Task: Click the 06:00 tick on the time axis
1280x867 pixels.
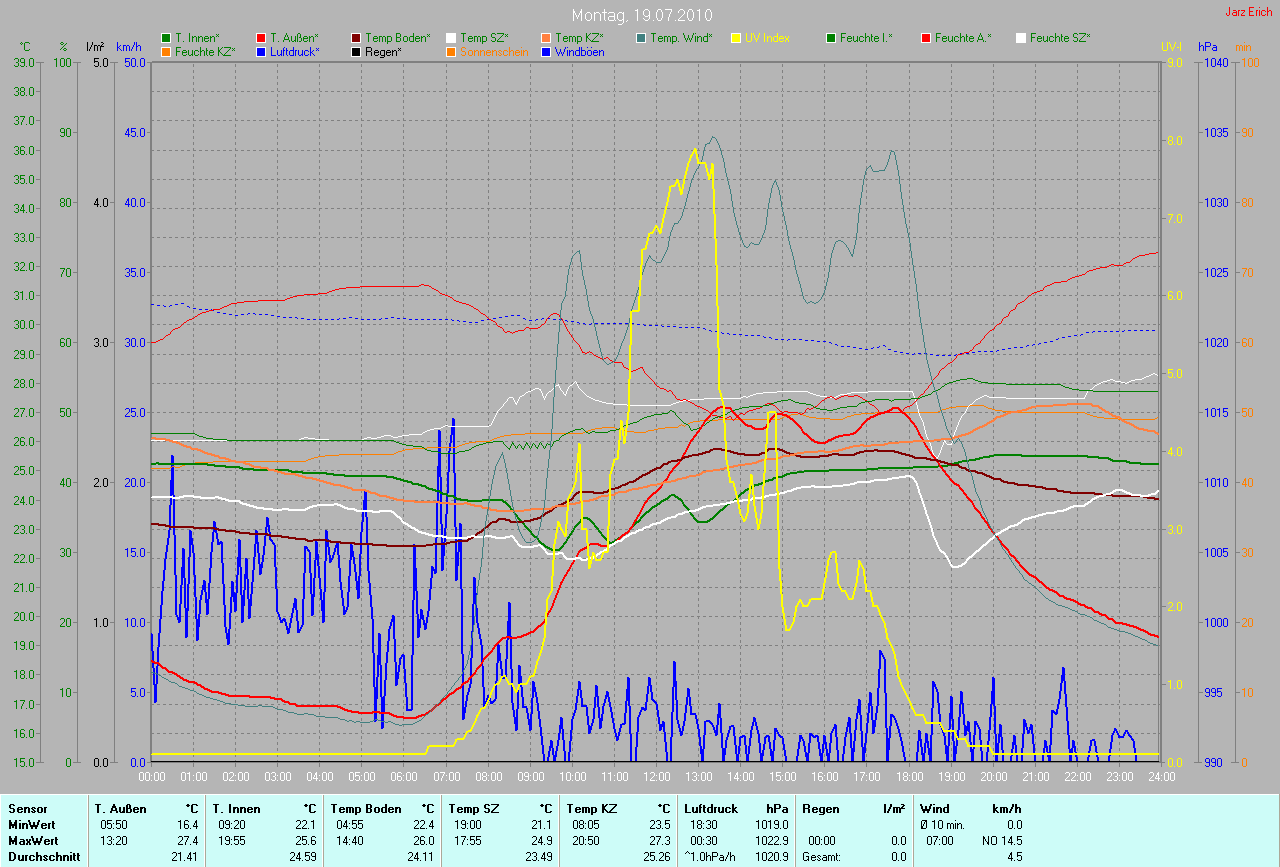Action: pyautogui.click(x=404, y=776)
